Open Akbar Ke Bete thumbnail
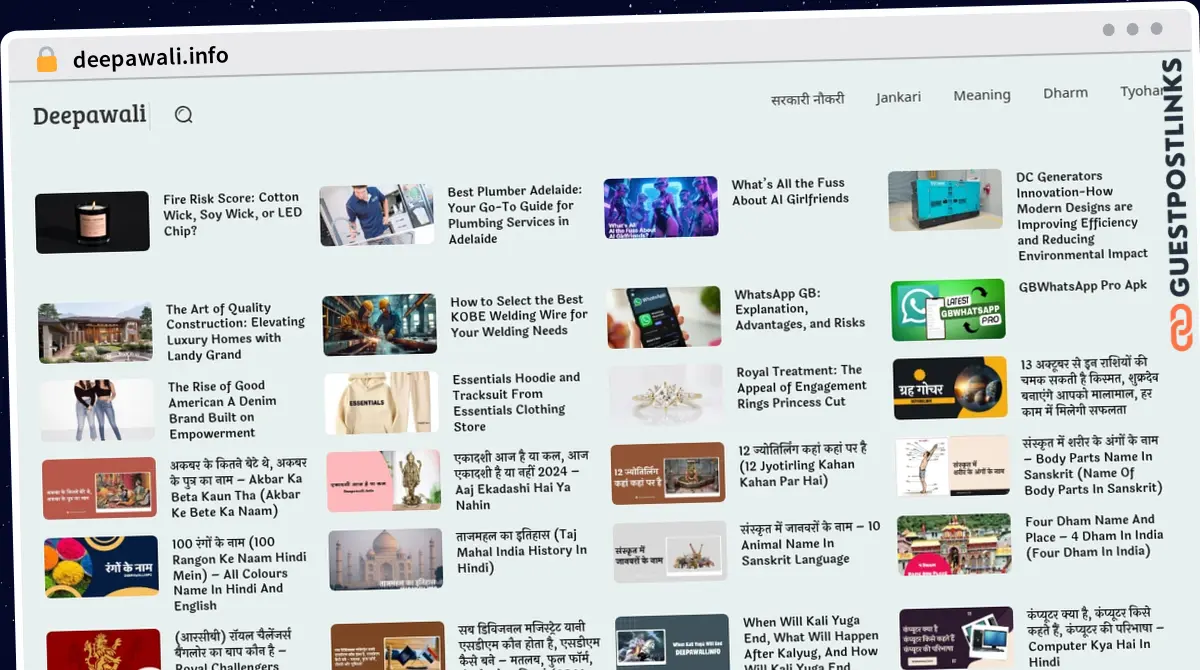Image resolution: width=1200 pixels, height=670 pixels. click(x=100, y=488)
